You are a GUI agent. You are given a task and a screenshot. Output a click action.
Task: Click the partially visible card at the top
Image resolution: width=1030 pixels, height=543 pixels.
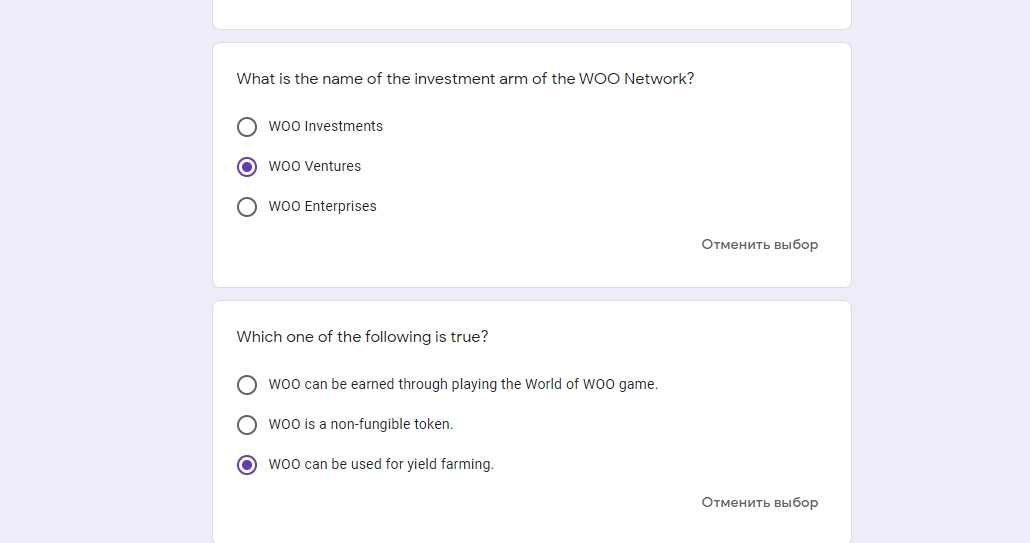531,14
